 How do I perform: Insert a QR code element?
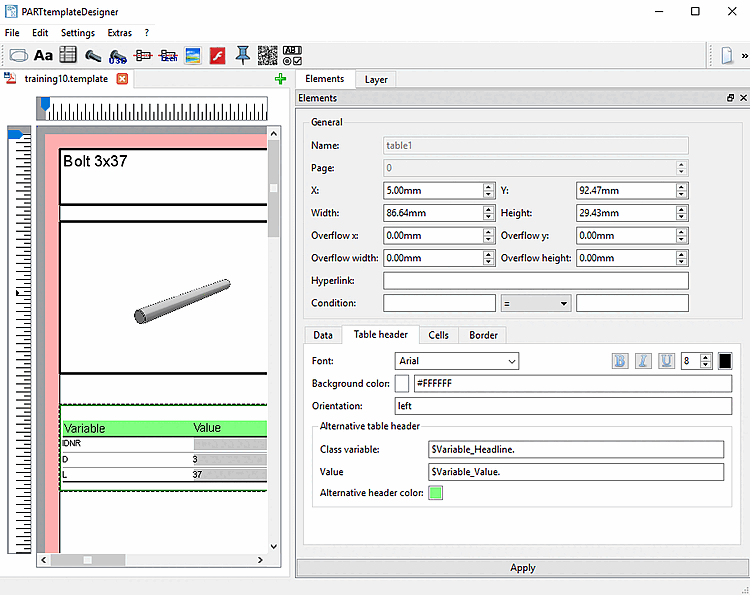pyautogui.click(x=267, y=55)
